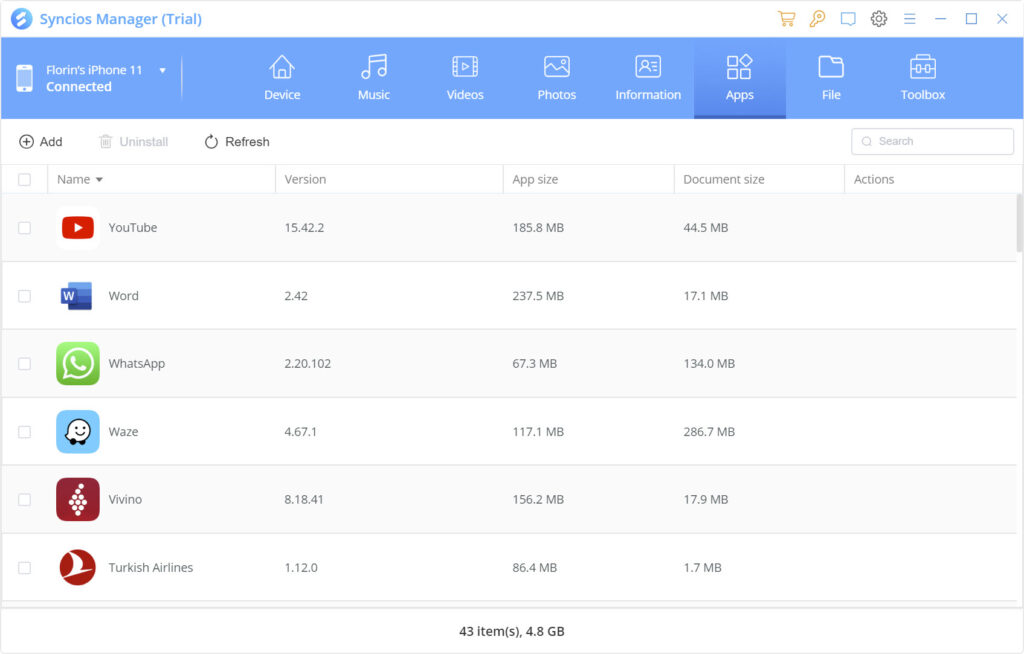Click the key registration icon
The height and width of the screenshot is (654, 1024).
[x=817, y=19]
